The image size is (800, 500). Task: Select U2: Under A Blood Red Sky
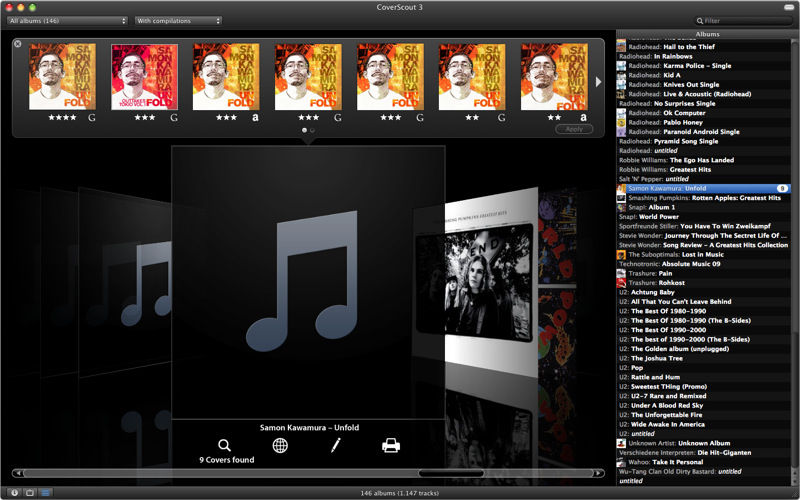pyautogui.click(x=704, y=406)
